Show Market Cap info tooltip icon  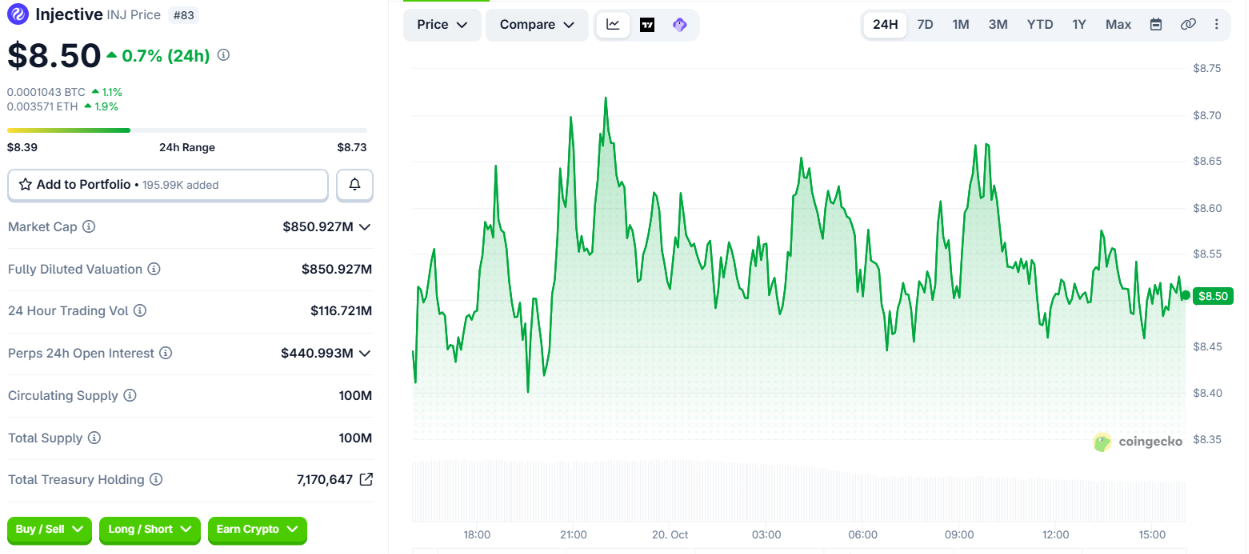89,227
